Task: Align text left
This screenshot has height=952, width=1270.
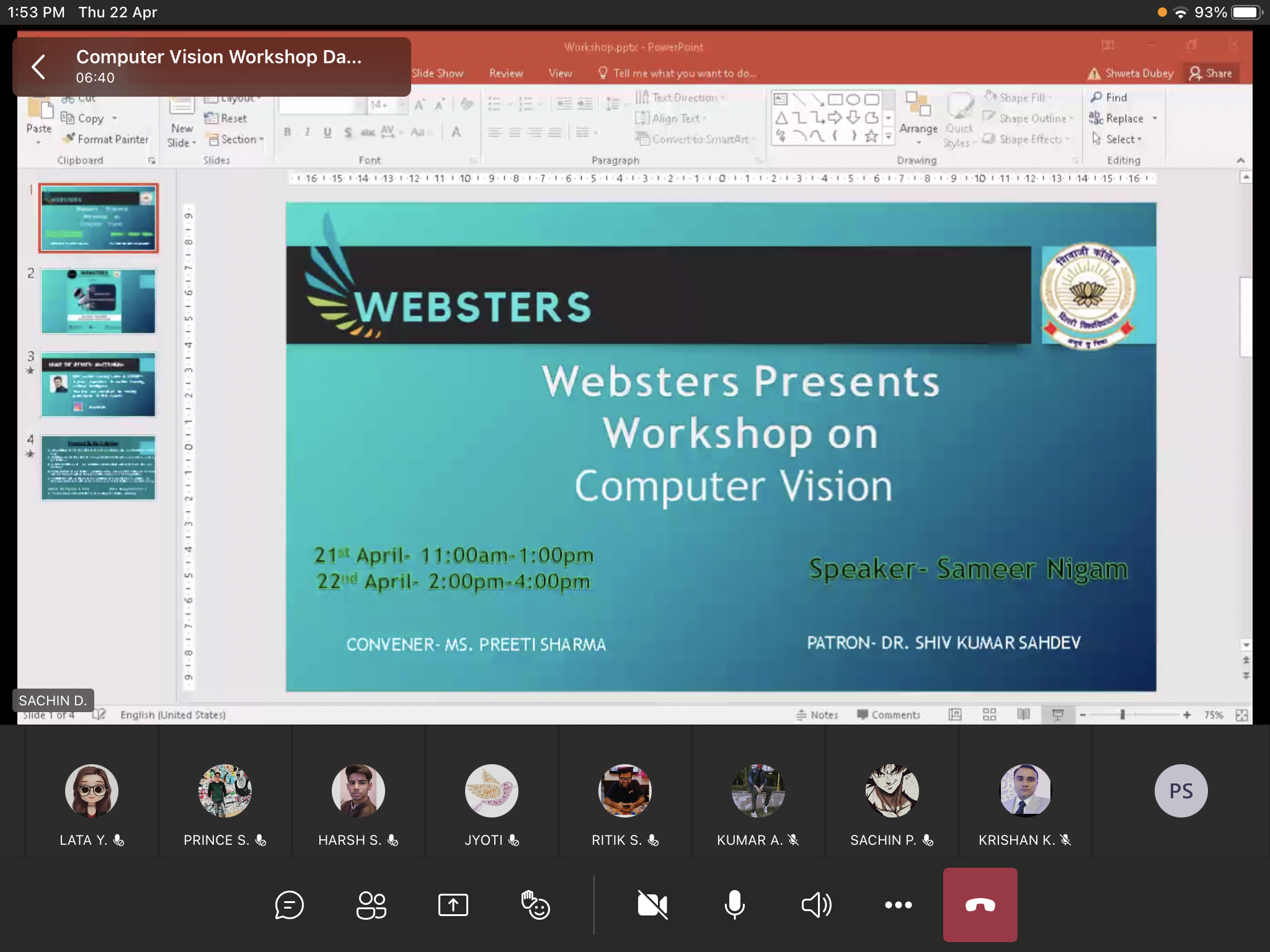Action: coord(494,132)
